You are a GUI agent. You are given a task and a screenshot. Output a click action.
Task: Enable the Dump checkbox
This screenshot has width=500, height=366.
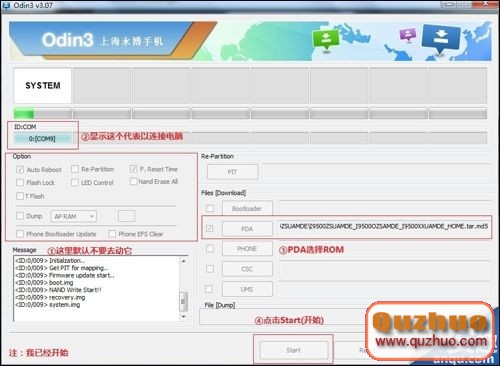pyautogui.click(x=20, y=216)
